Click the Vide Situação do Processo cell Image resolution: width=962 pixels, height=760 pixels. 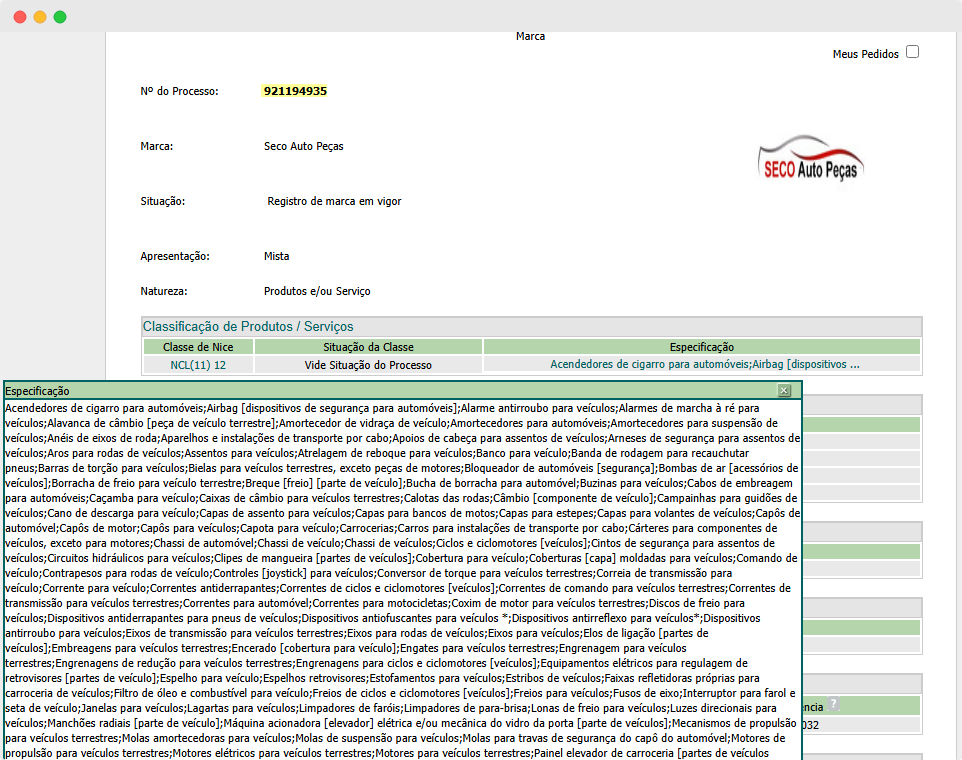pos(368,364)
